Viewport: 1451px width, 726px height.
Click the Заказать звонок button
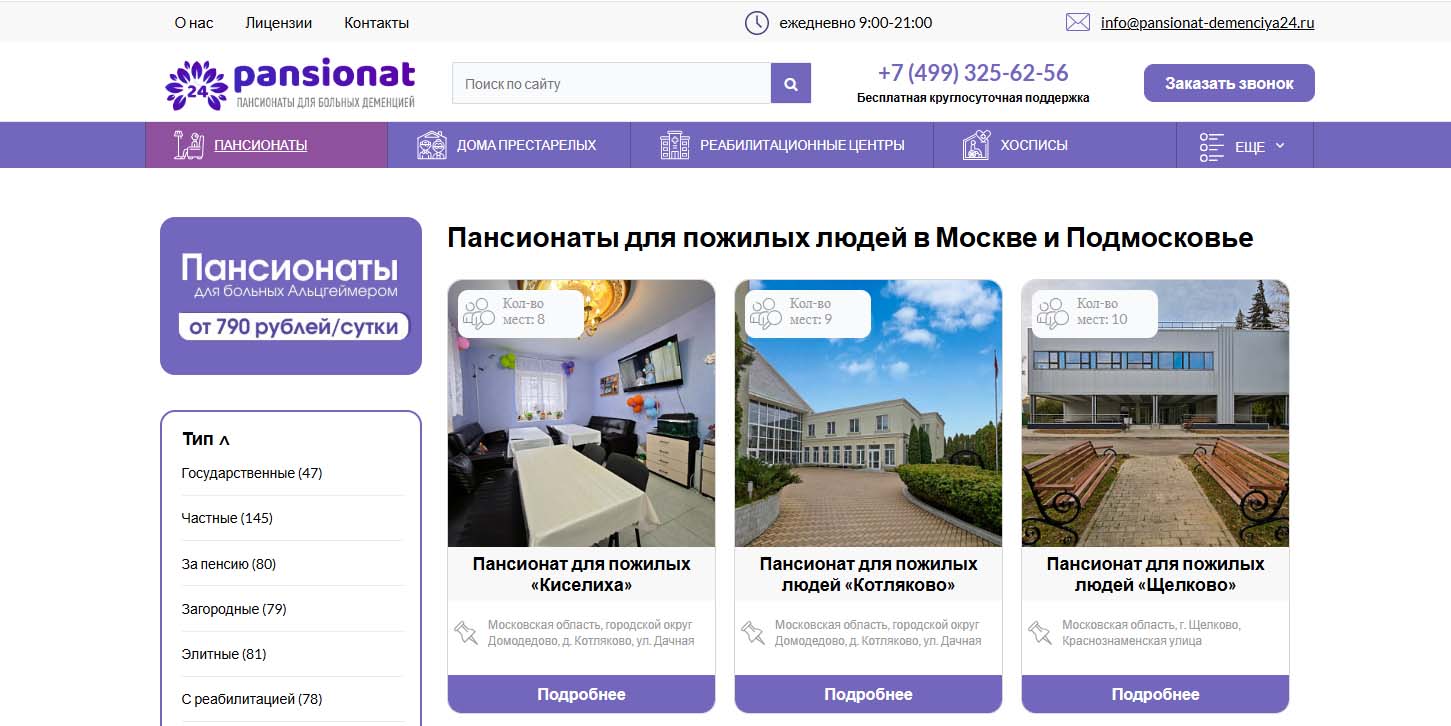coord(1229,83)
